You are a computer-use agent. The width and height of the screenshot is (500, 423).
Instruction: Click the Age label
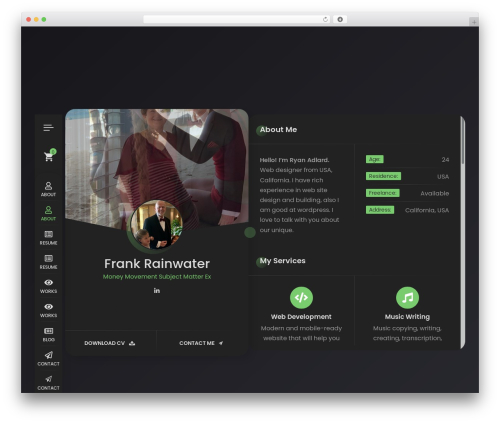375,159
